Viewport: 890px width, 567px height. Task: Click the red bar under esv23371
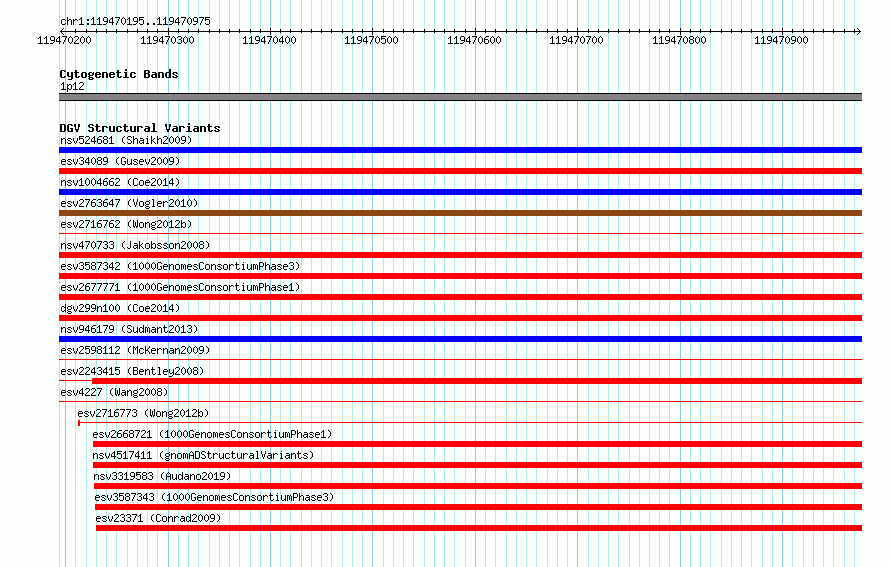pos(479,528)
